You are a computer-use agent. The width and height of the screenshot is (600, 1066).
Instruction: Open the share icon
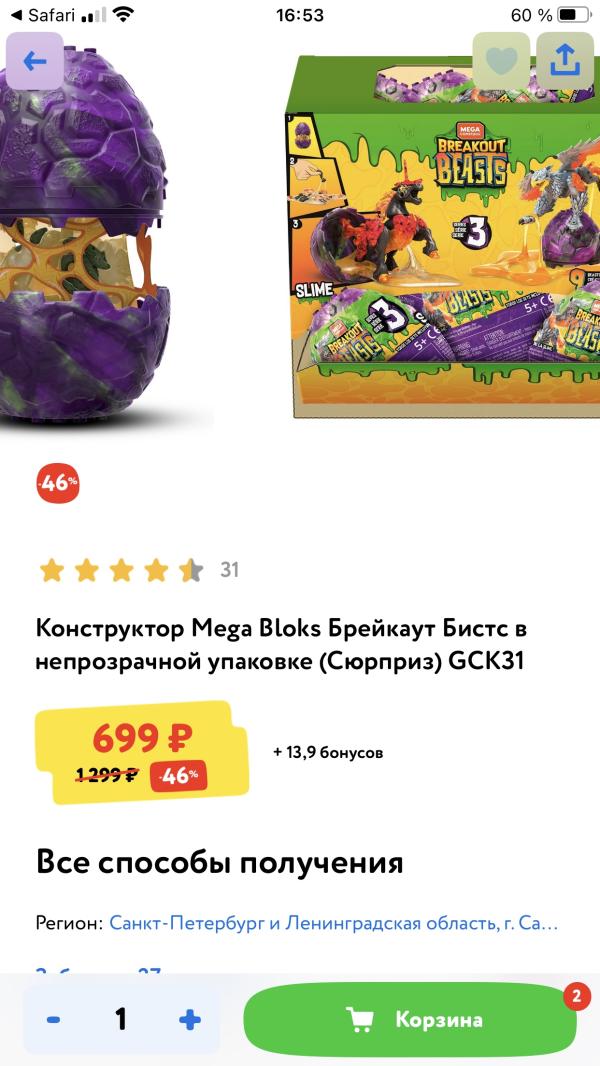[x=565, y=62]
